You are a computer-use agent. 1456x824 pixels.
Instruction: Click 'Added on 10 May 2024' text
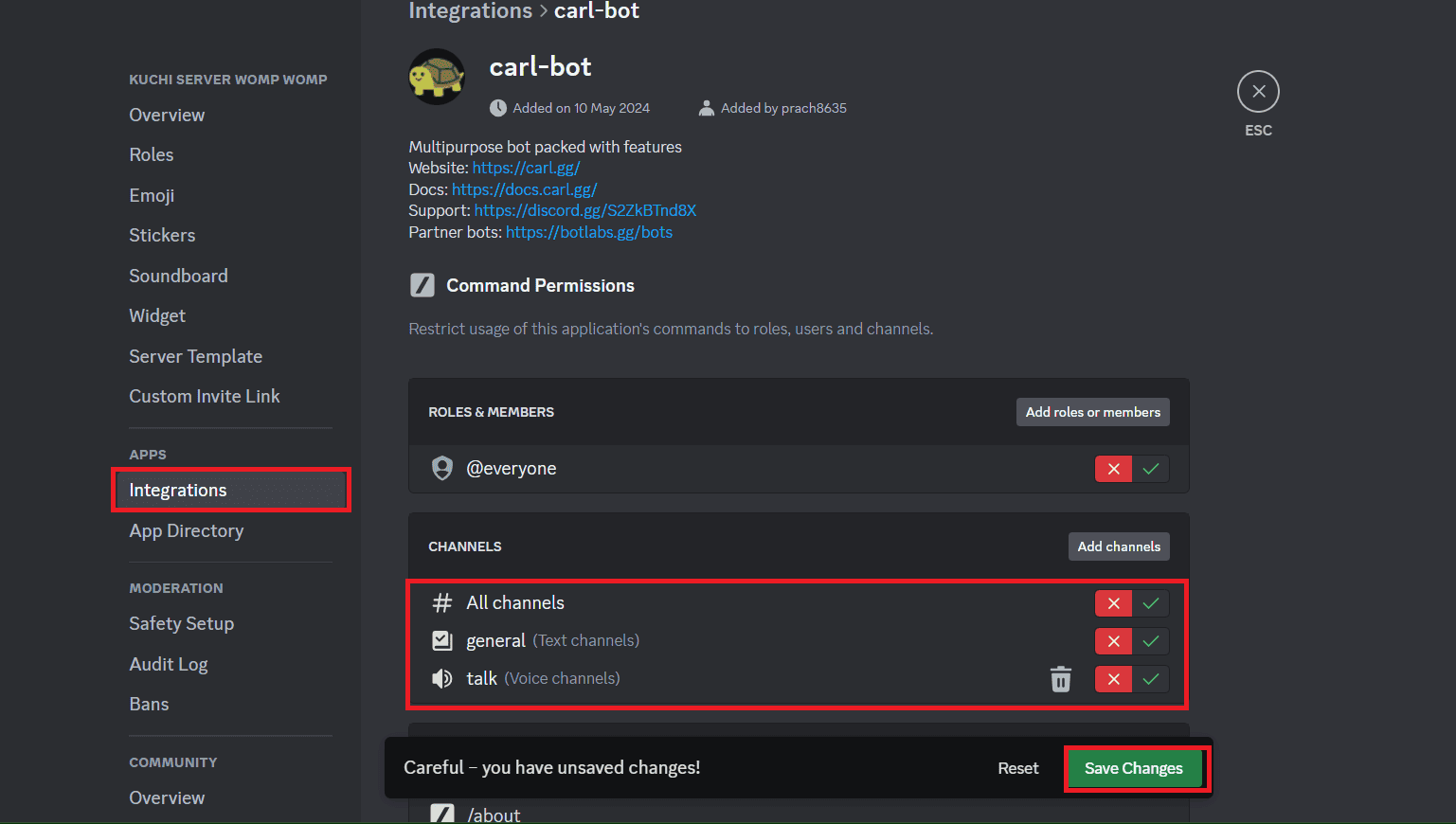581,108
